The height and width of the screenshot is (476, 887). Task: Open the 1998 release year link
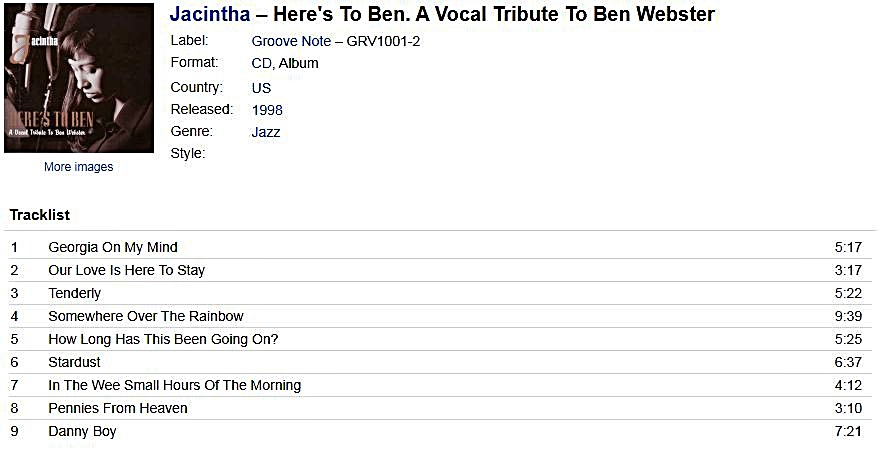click(x=267, y=110)
